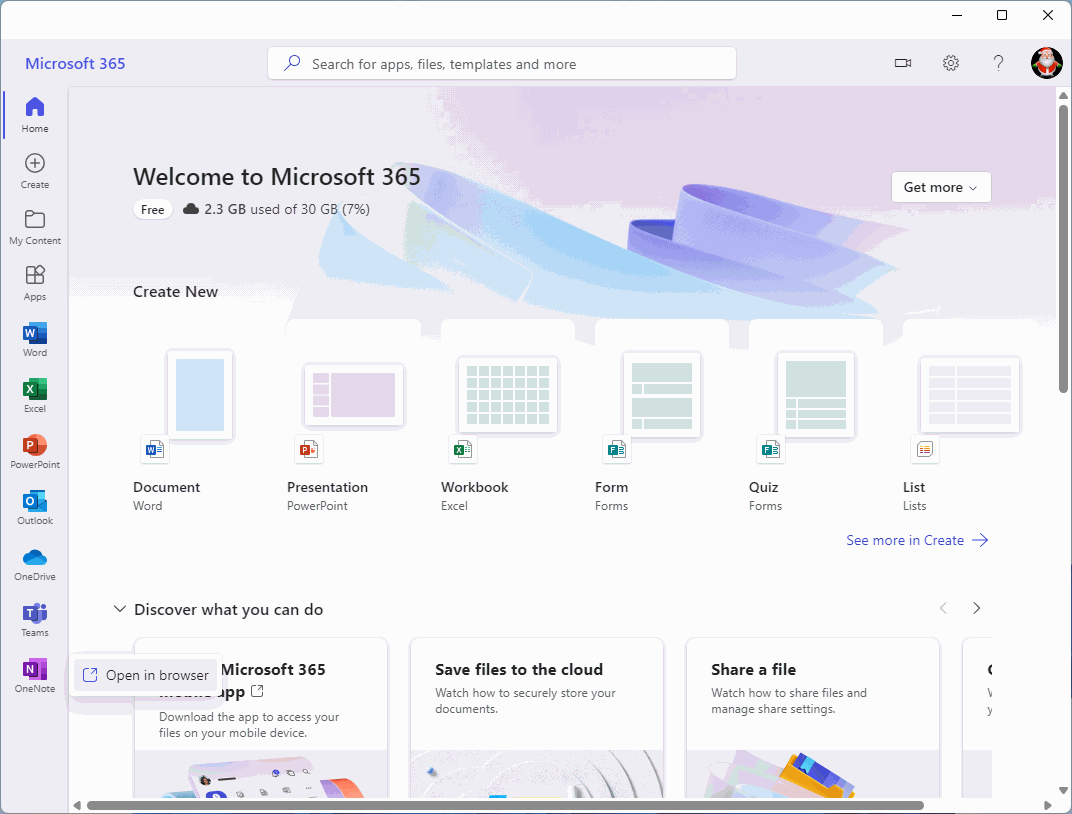Choose Open in browser menu option
1072x814 pixels.
(x=146, y=675)
